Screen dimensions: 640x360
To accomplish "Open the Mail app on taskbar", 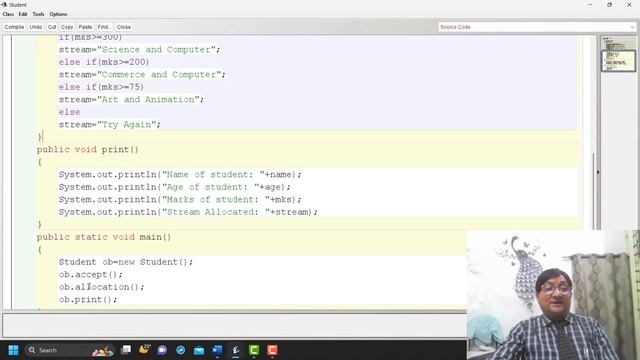I will [199, 350].
